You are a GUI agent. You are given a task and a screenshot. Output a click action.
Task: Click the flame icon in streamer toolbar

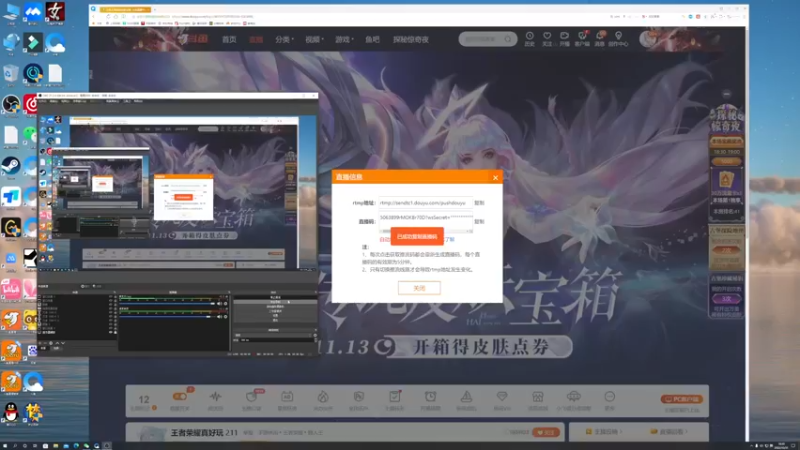(x=323, y=397)
